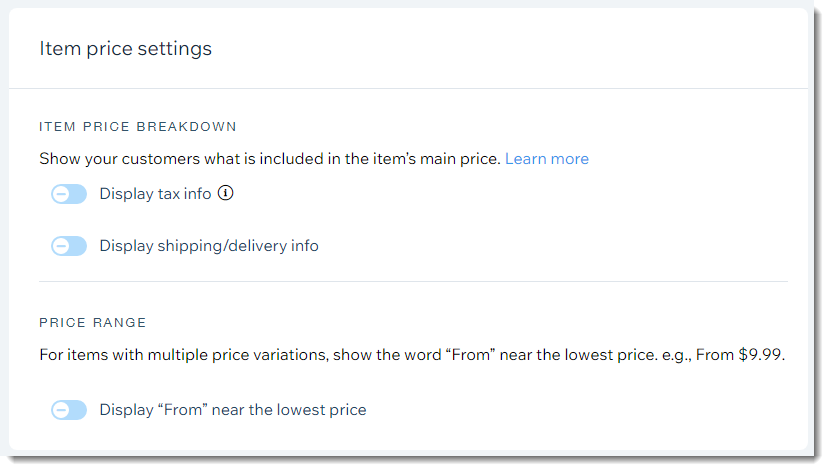
Task: Click the quoted word "From" in the price range description
Action: (x=471, y=355)
